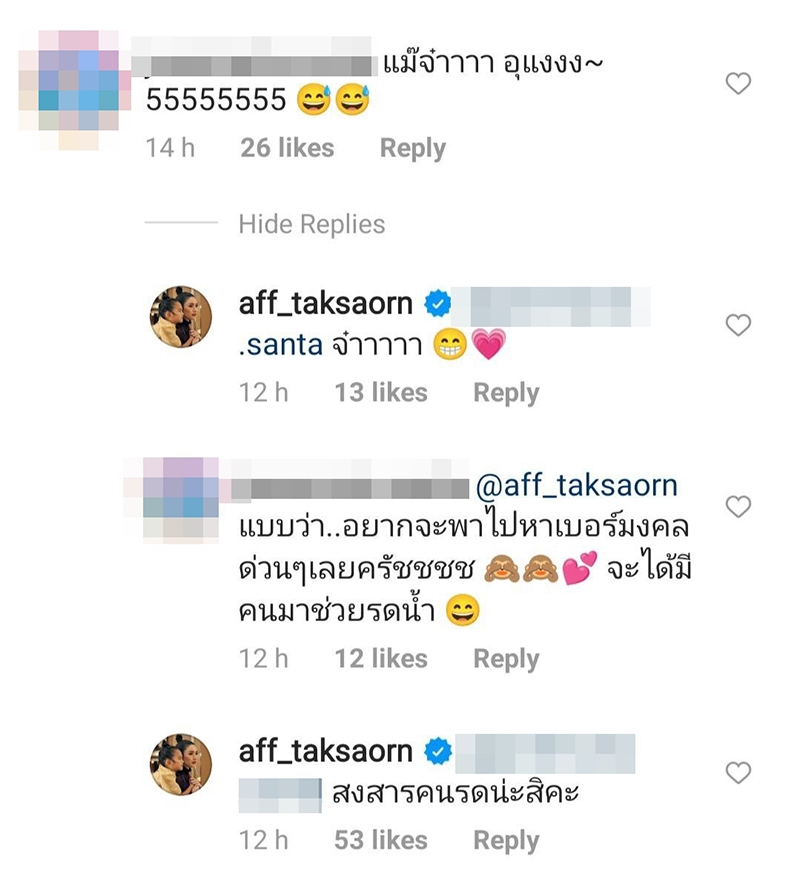
Task: Open the aff_taksaorn username in first reply
Action: (x=326, y=304)
